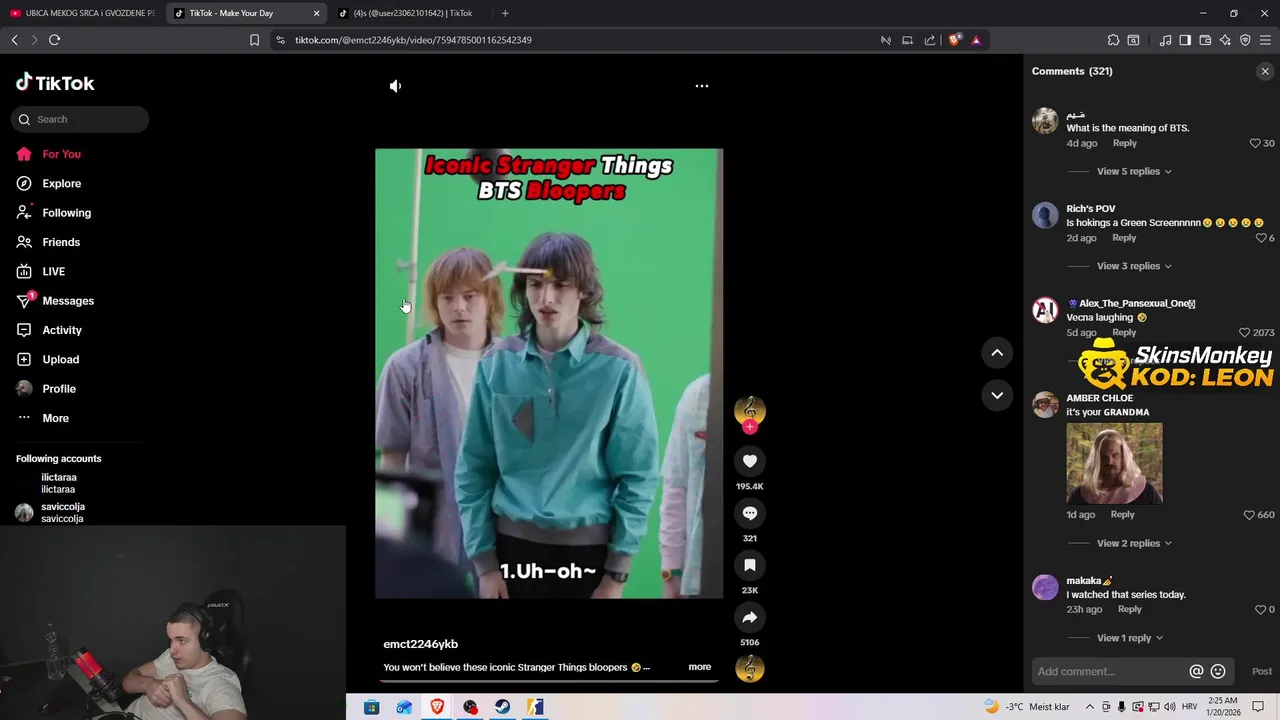Like makaka's comment

pyautogui.click(x=1260, y=609)
